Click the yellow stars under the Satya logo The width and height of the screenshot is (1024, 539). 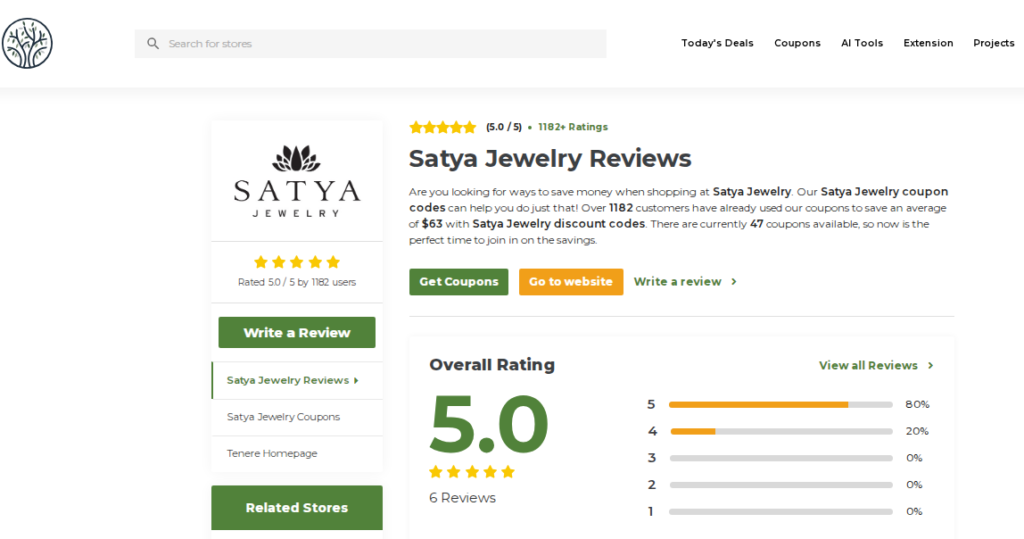click(x=296, y=262)
